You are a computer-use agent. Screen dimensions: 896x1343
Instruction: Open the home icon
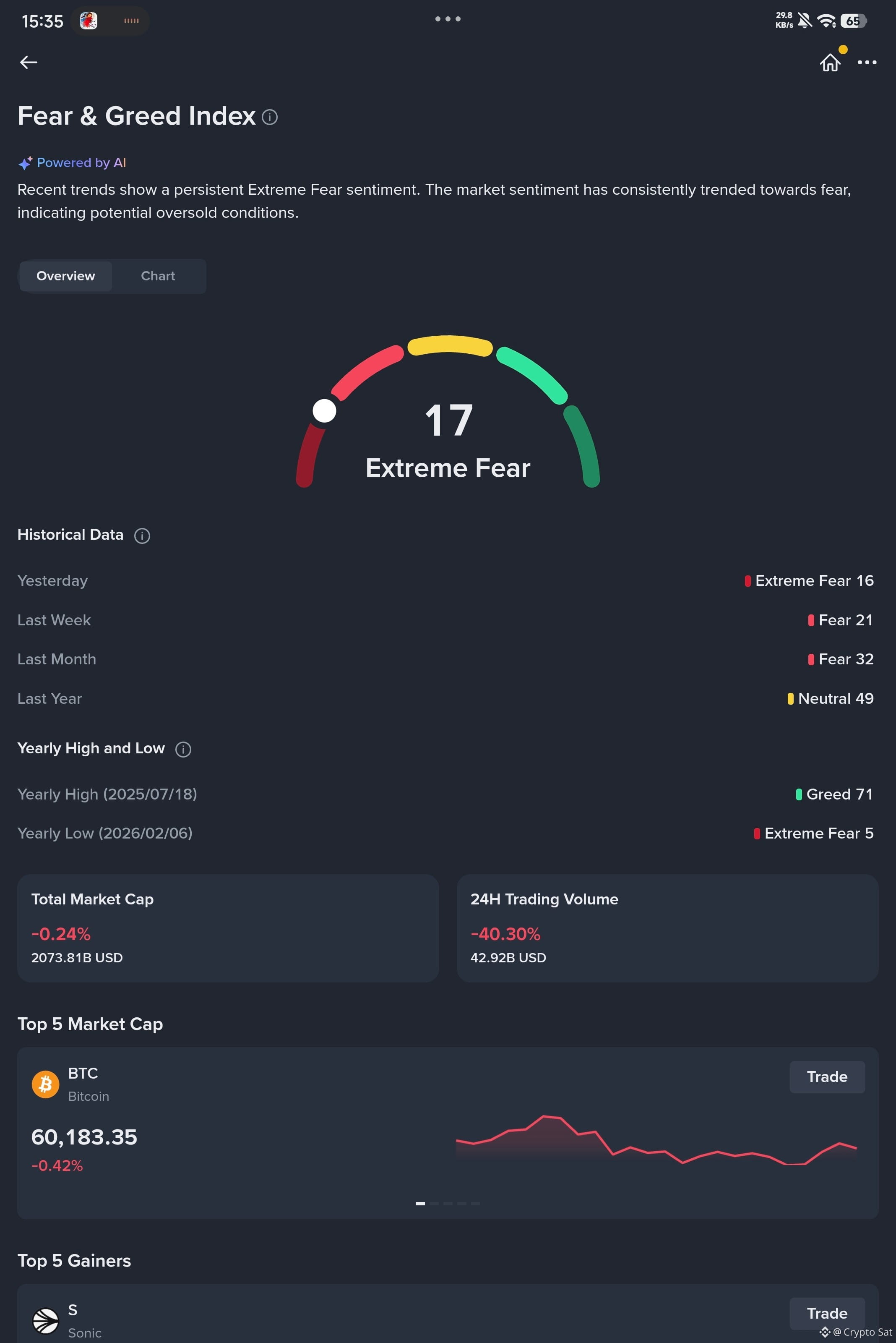[x=830, y=62]
